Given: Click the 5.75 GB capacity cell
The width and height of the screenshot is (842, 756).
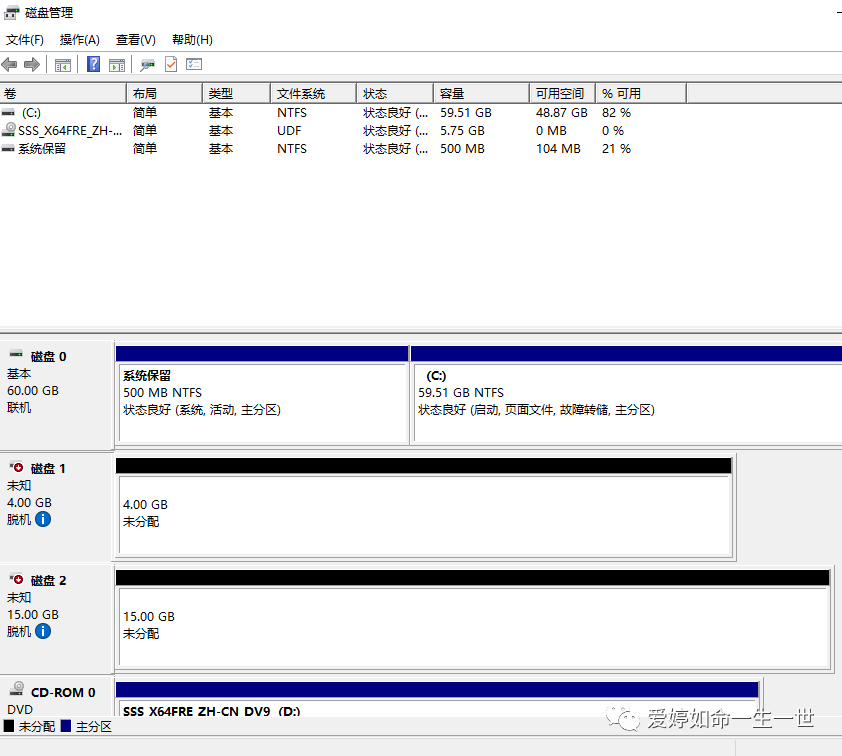Looking at the screenshot, I should (x=462, y=130).
